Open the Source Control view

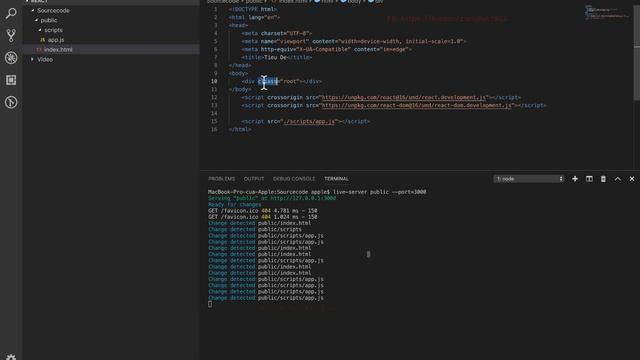[11, 36]
